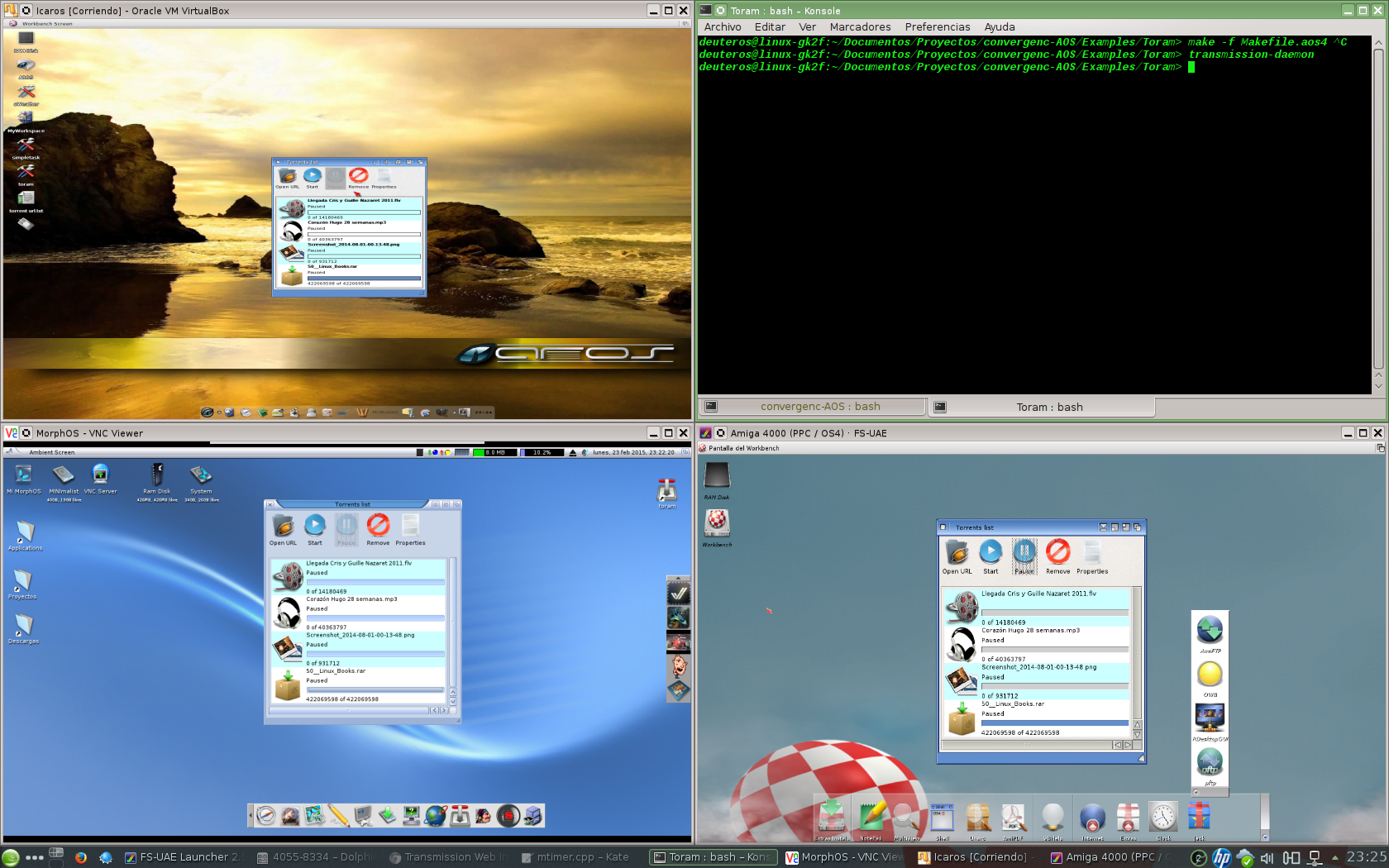Open Ayuda menu in Konsole

(x=1000, y=26)
